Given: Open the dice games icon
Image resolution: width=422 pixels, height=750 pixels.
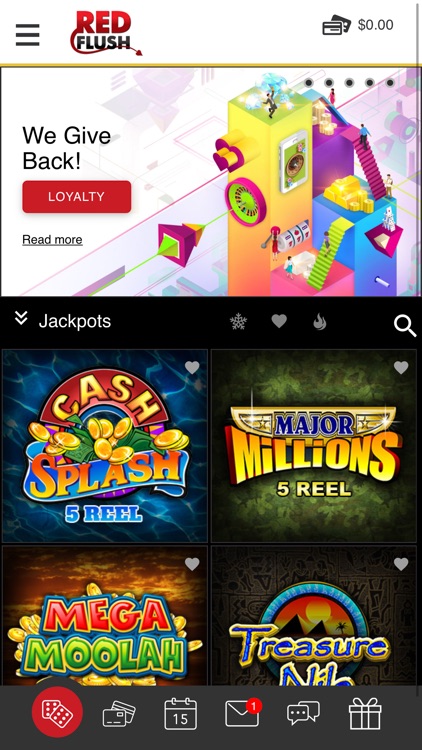Looking at the screenshot, I should (57, 712).
